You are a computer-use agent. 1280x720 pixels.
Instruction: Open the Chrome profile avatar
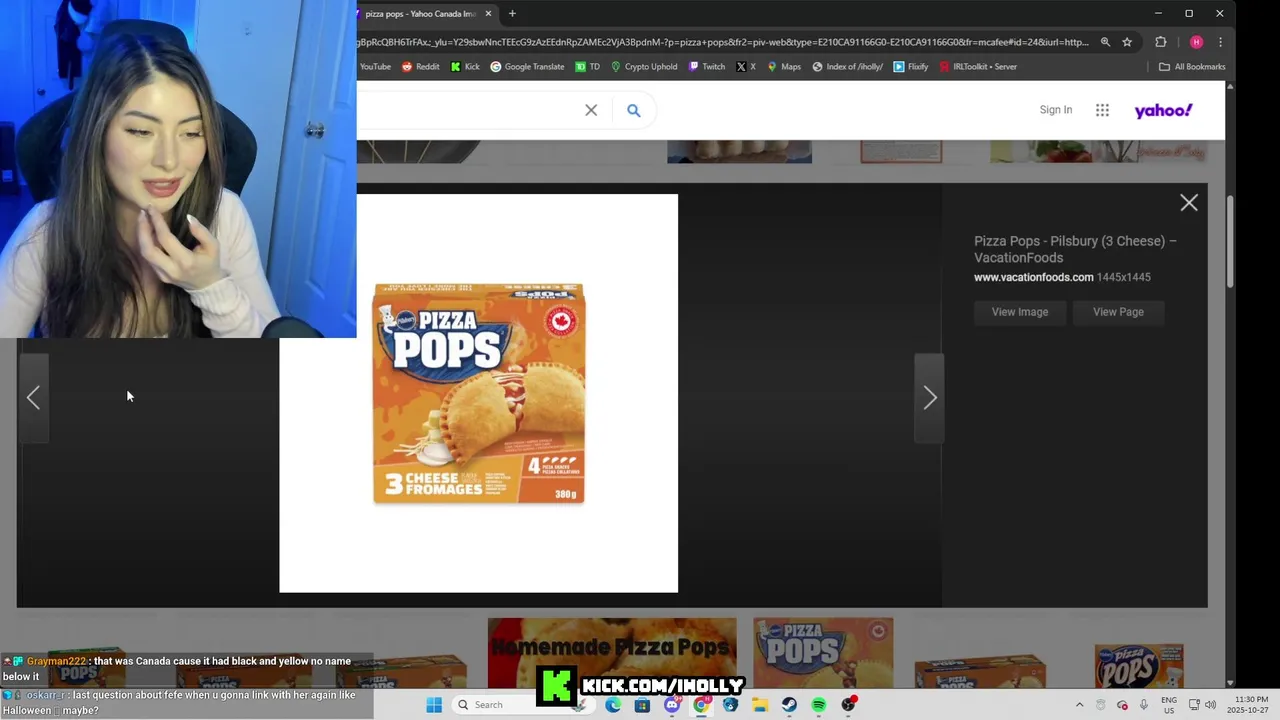[x=1196, y=42]
